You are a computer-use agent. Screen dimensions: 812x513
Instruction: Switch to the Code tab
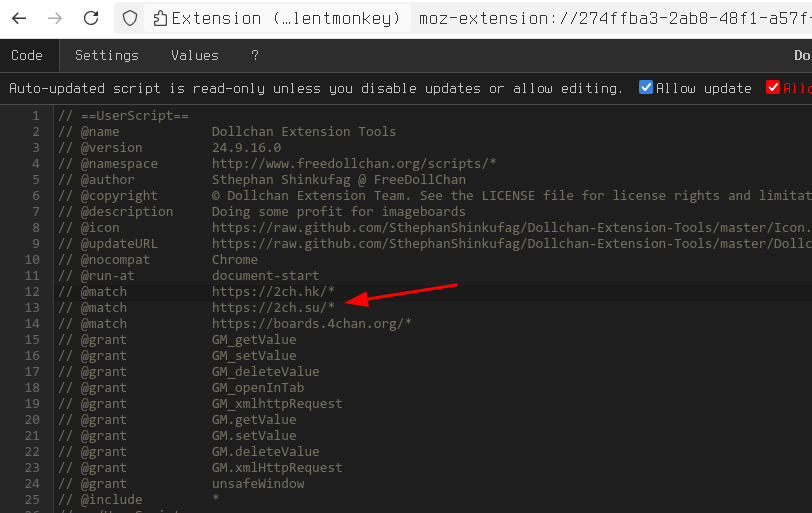click(x=27, y=56)
